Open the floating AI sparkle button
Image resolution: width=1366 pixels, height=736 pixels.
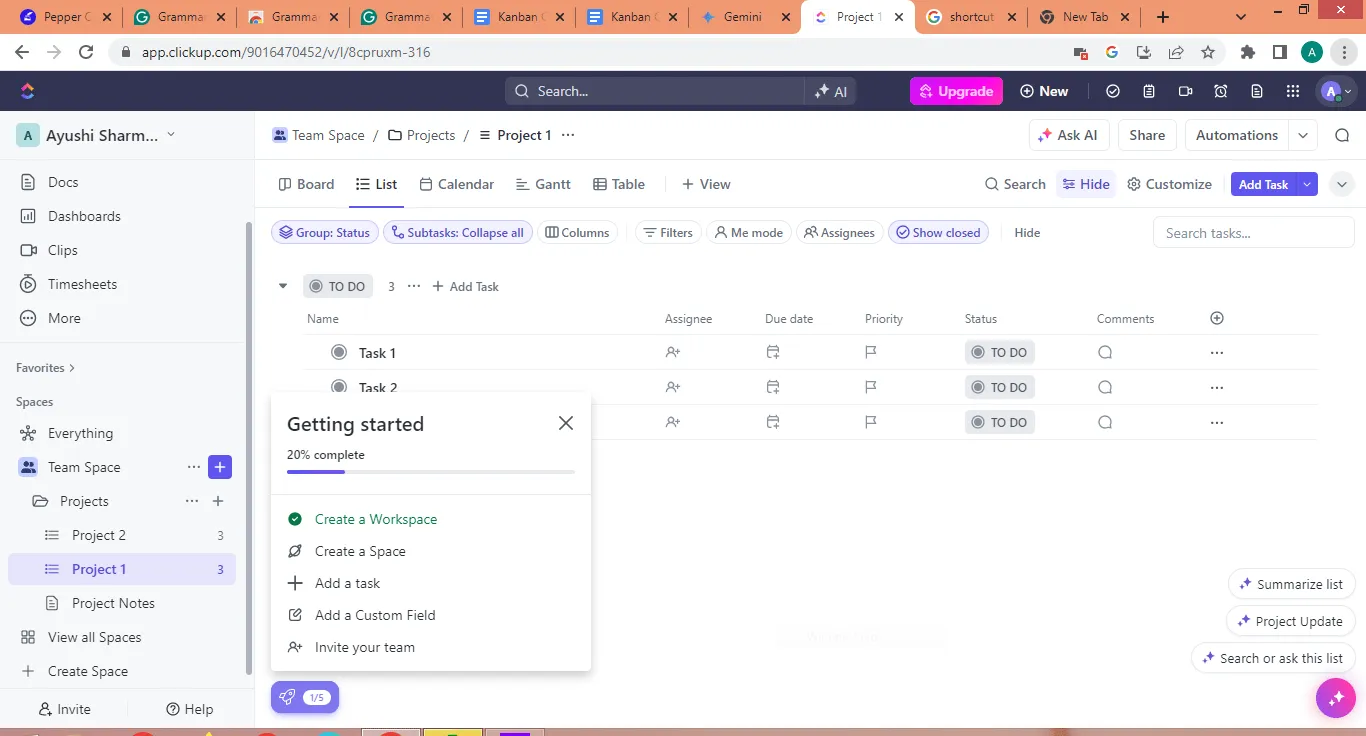coord(1336,698)
